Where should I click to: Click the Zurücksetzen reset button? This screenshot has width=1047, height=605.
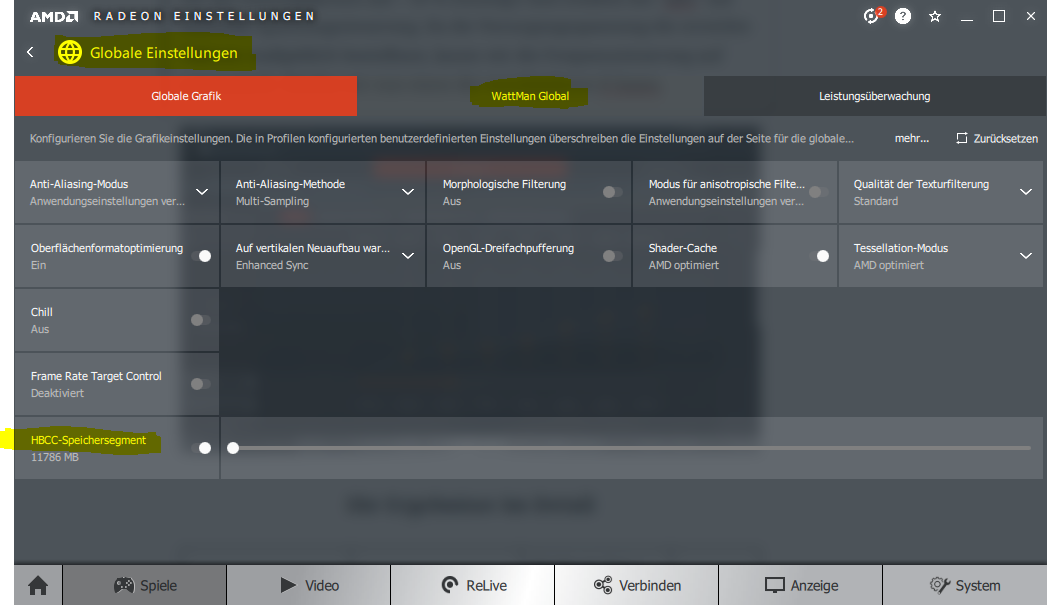[x=997, y=139]
